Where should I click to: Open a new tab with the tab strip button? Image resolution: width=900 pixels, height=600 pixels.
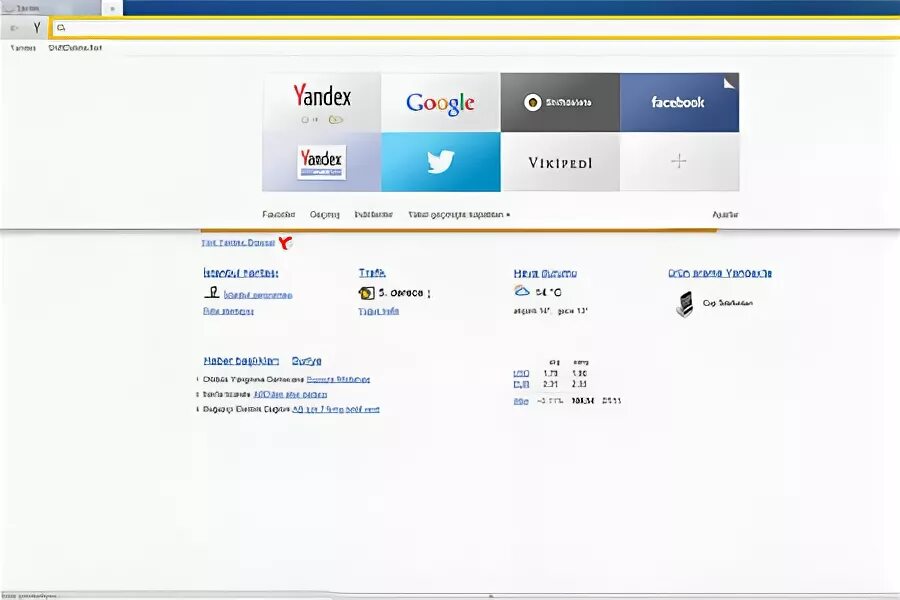coord(112,9)
